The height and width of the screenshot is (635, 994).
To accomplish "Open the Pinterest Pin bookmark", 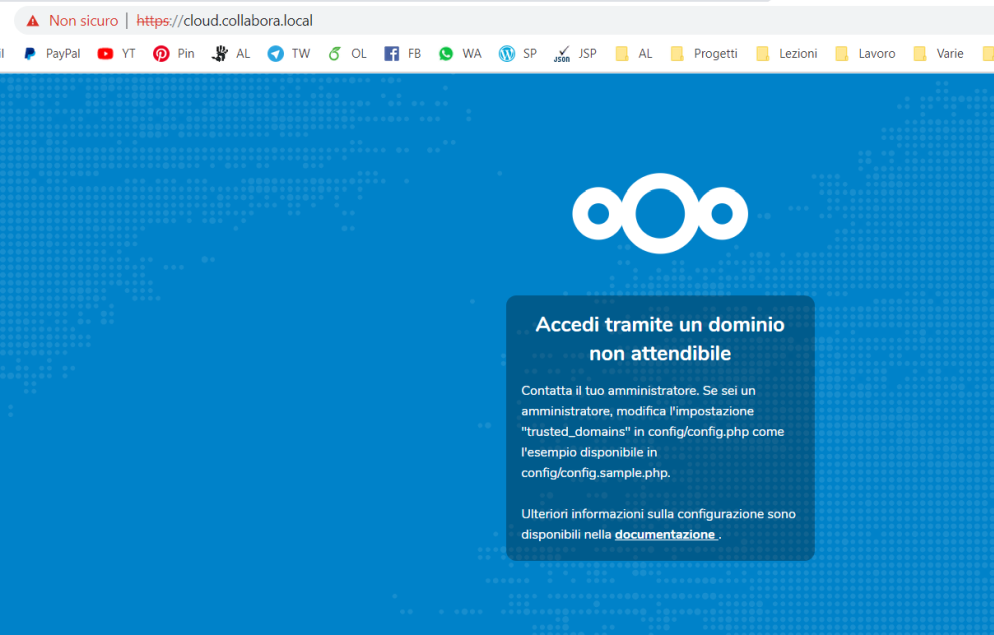I will (174, 54).
